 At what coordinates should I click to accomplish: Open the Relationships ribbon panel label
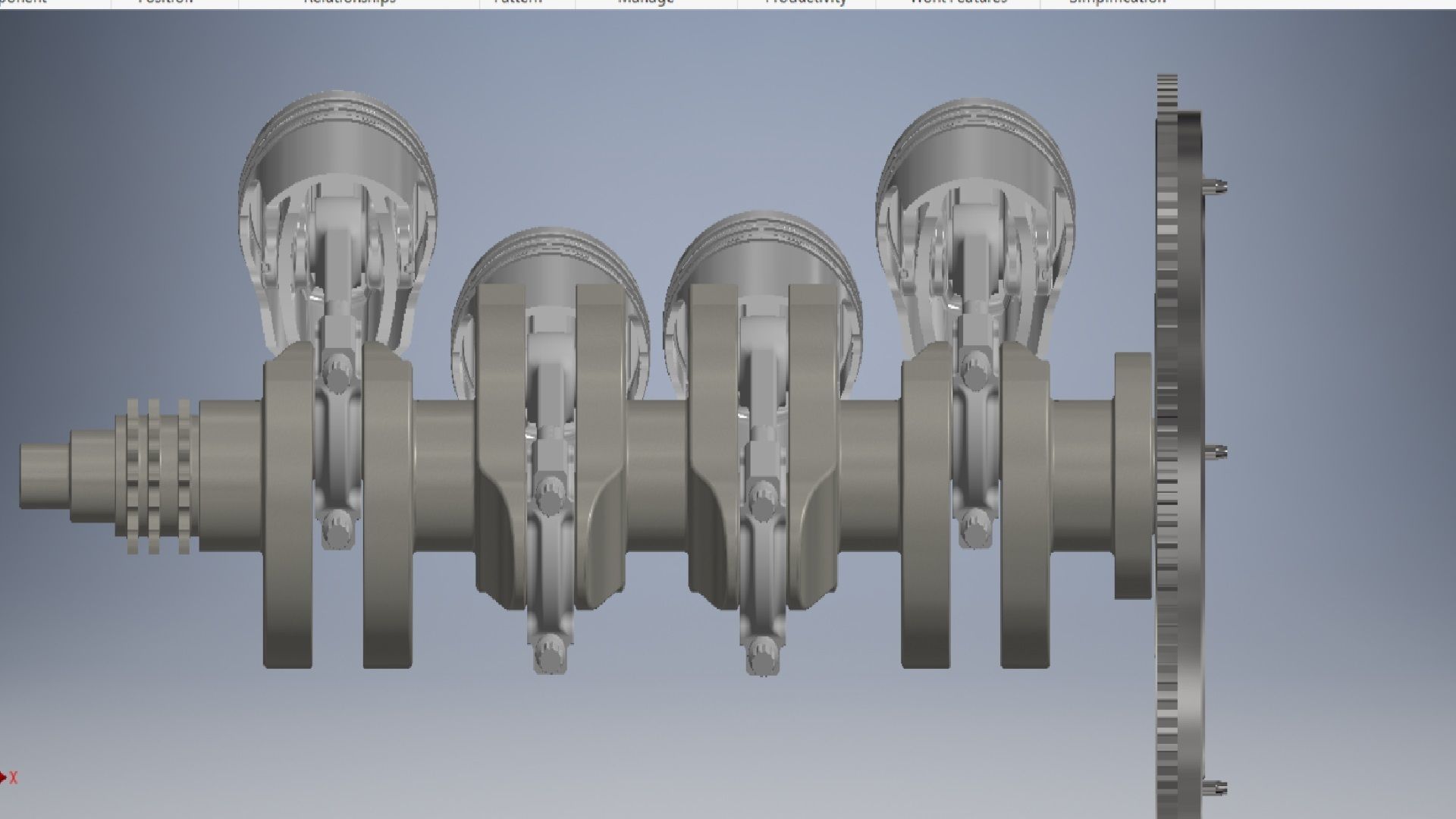click(350, 2)
